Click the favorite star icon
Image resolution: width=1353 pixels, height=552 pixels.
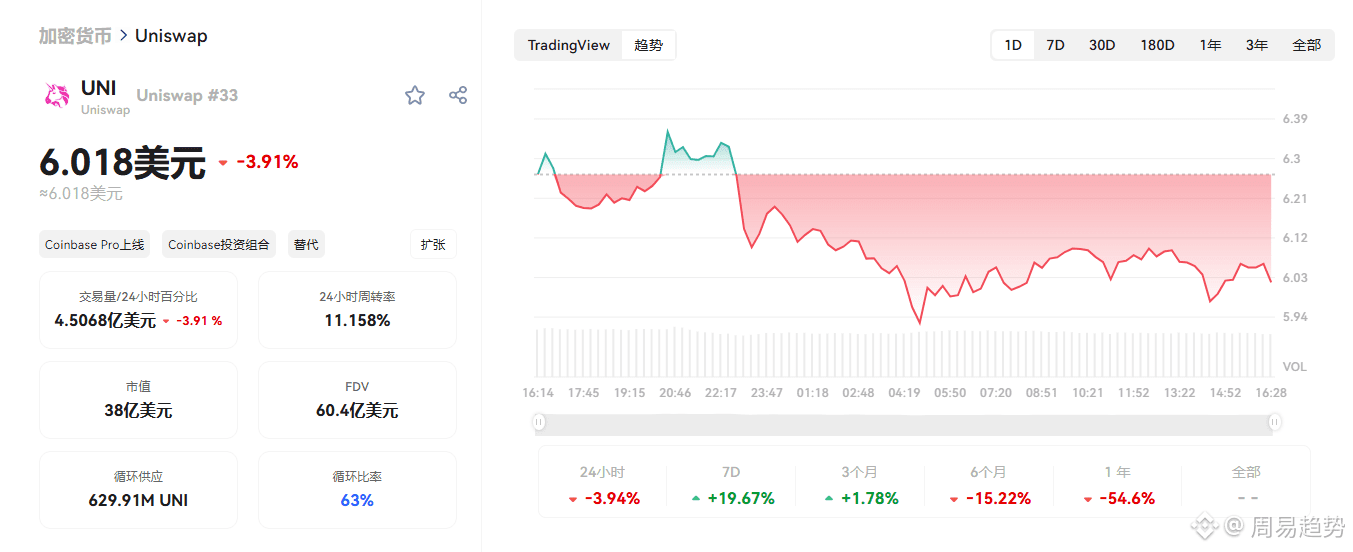coord(415,95)
